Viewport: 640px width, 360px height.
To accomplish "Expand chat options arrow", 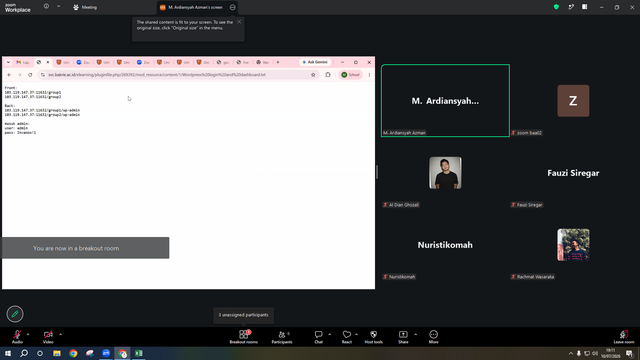I will pos(329,334).
